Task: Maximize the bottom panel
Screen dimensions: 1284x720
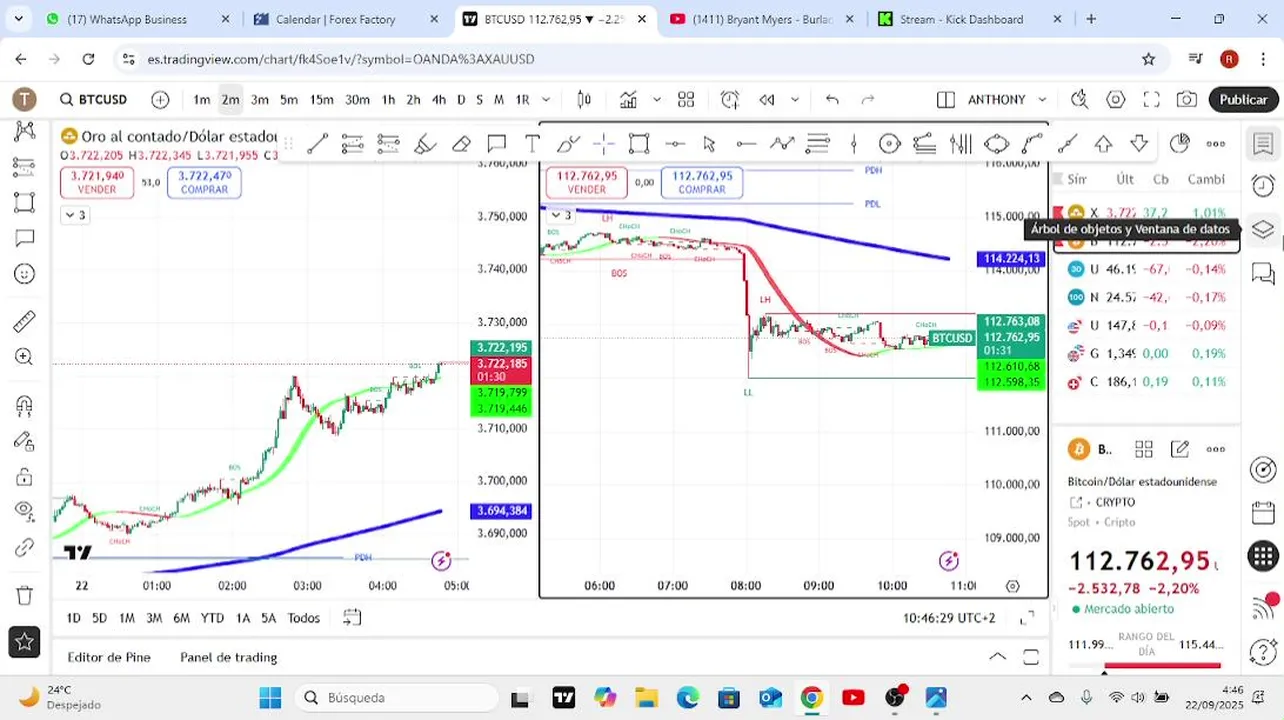Action: (1031, 657)
